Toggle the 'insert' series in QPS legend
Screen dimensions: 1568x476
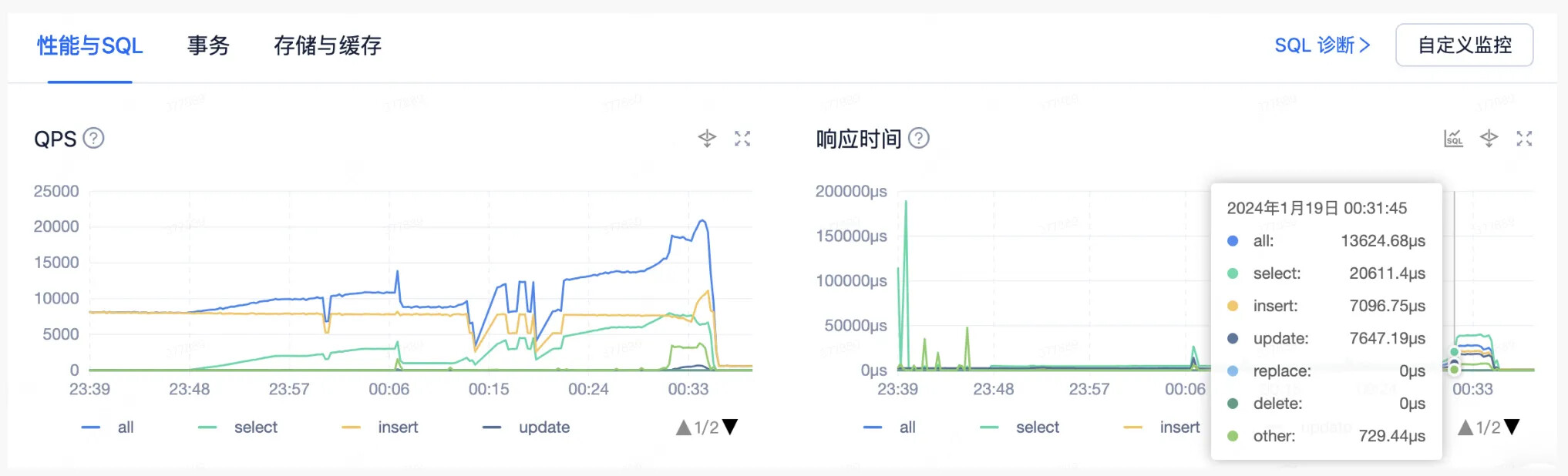[381, 427]
